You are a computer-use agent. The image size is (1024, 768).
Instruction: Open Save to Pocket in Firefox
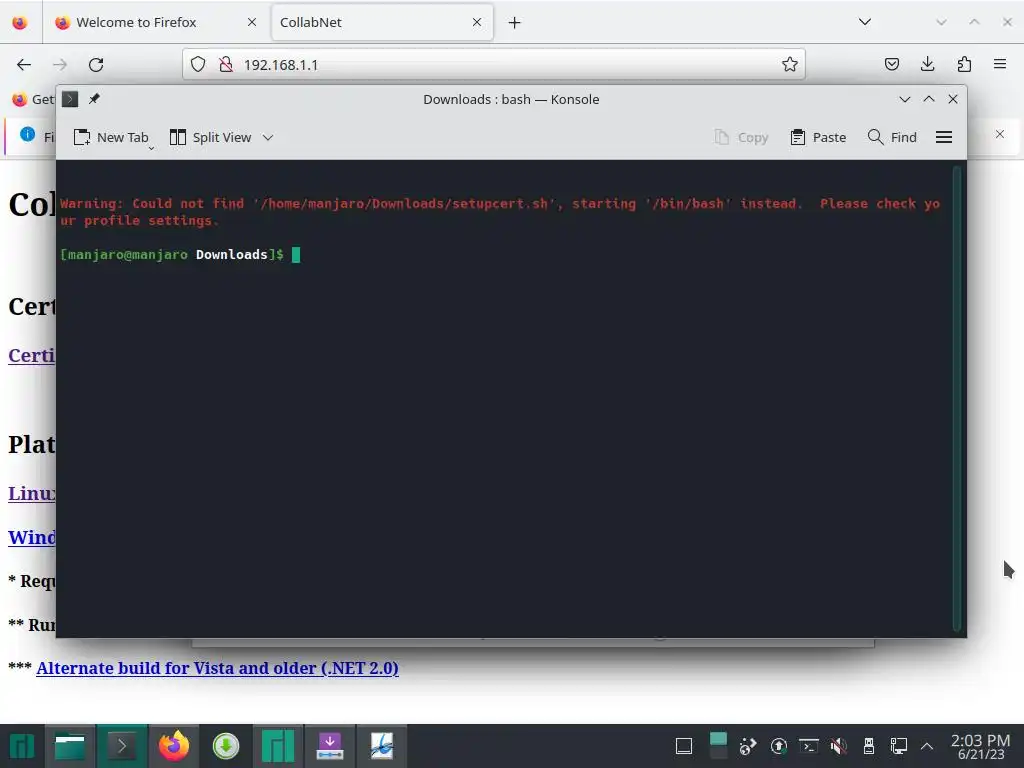[x=891, y=64]
